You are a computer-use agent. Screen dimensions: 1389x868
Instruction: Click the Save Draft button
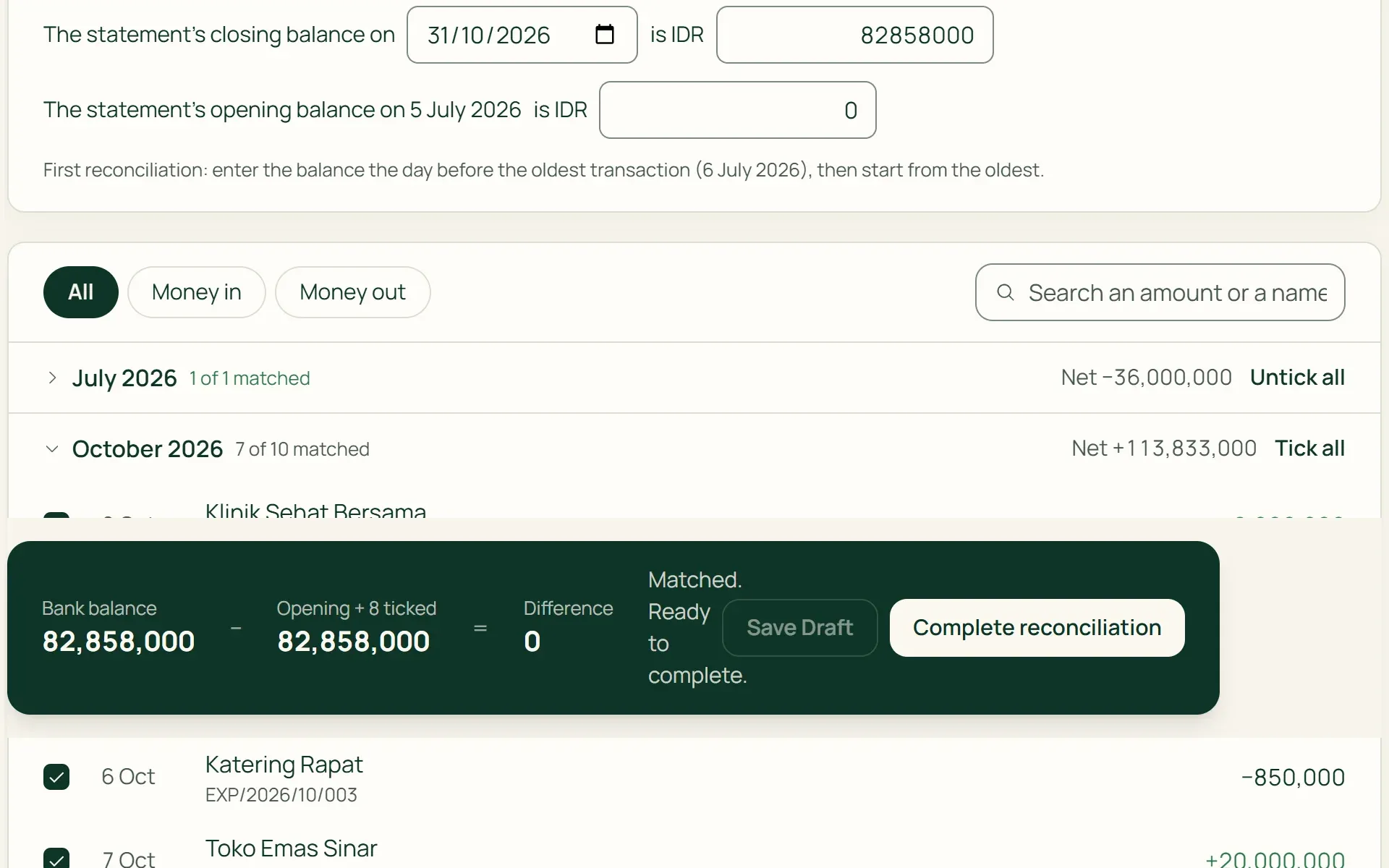(800, 628)
